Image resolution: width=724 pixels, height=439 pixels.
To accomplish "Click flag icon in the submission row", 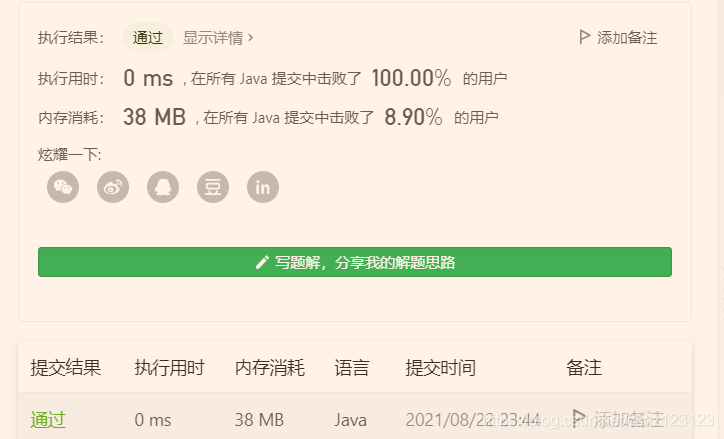I will point(579,417).
